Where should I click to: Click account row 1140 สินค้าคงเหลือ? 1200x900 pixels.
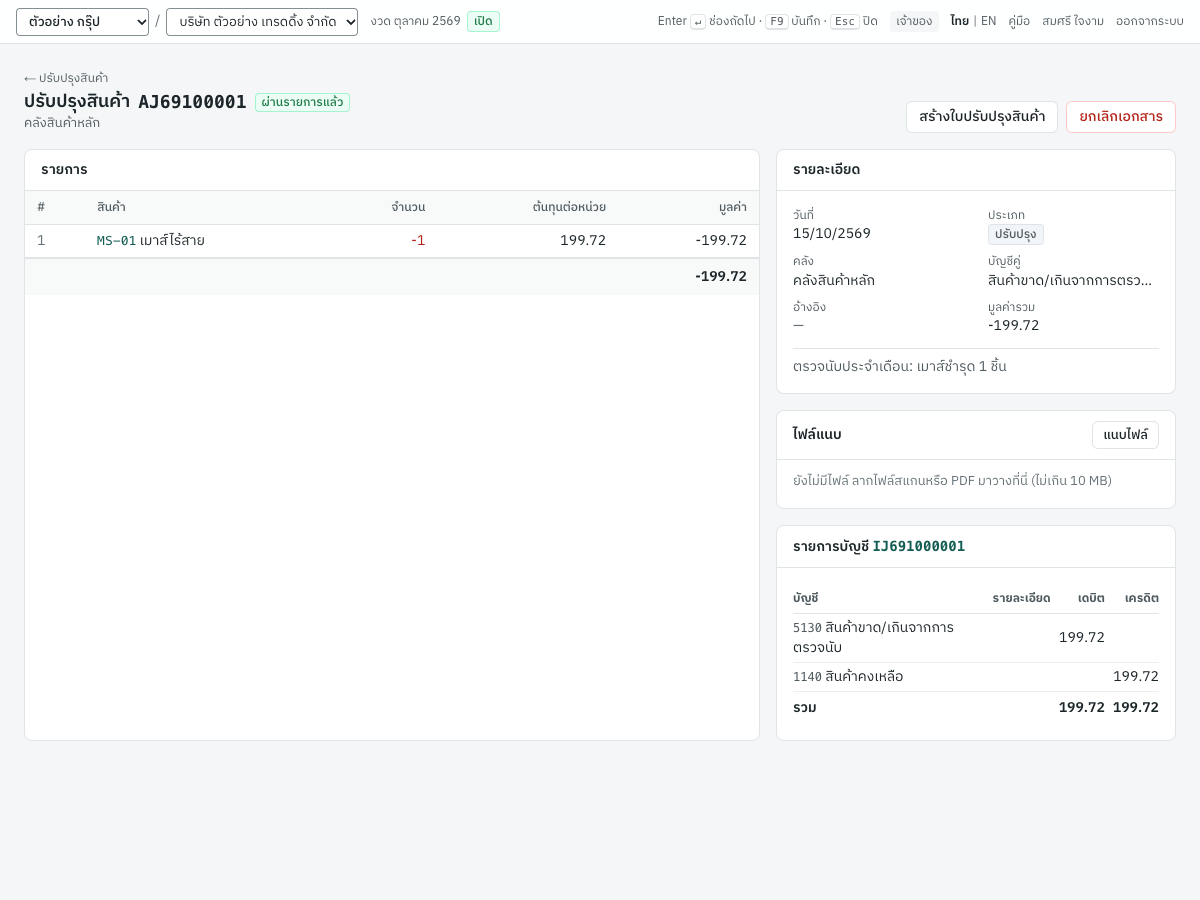976,677
